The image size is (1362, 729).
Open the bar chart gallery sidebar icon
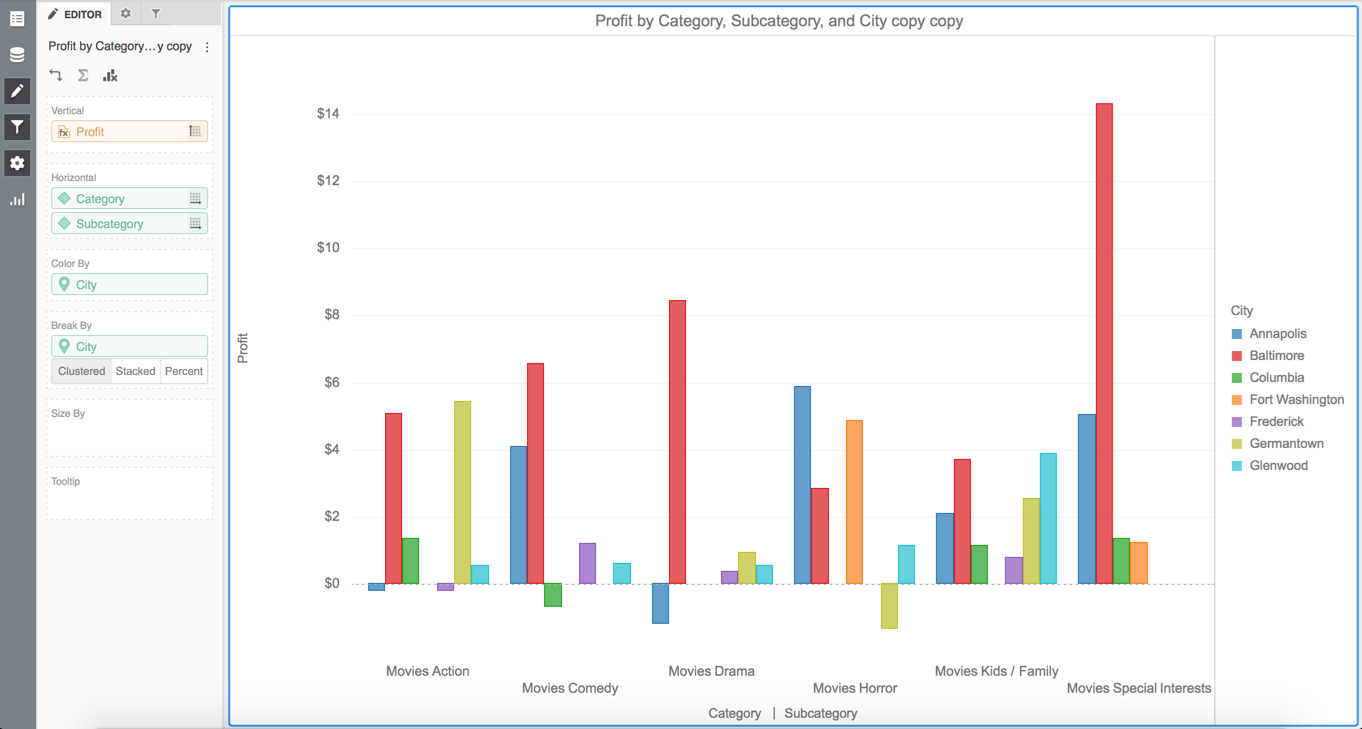click(17, 199)
